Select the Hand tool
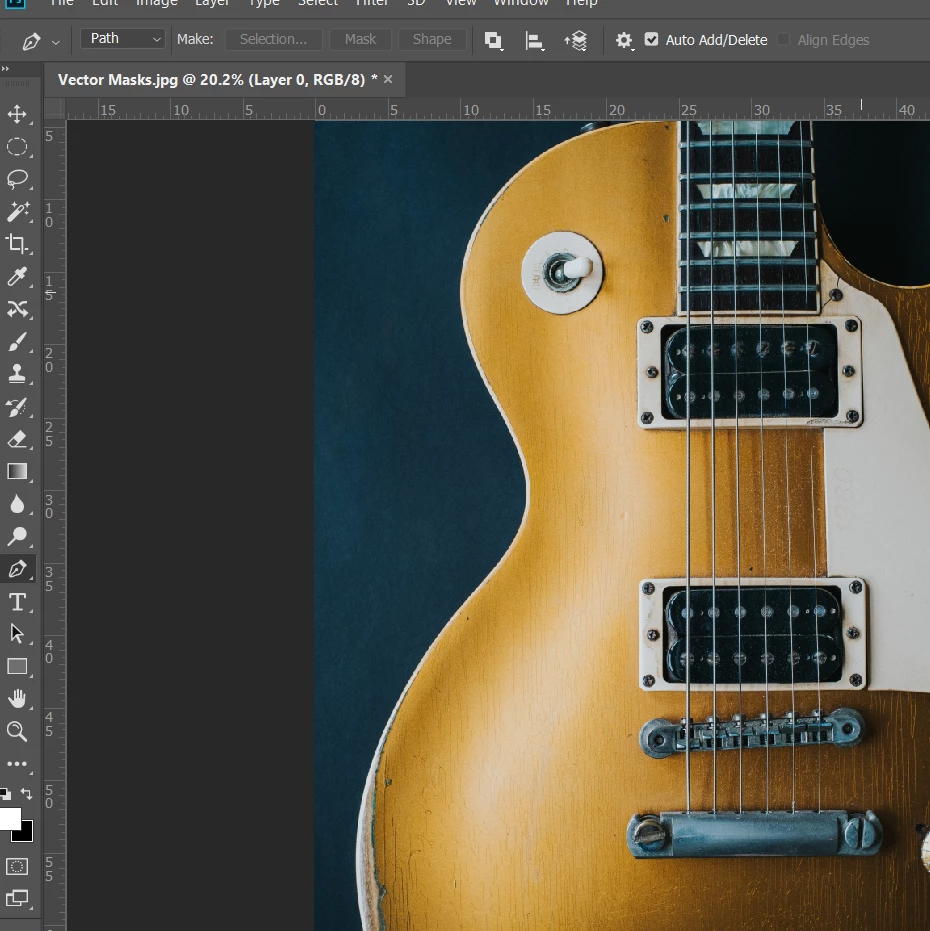This screenshot has height=931, width=930. tap(17, 699)
